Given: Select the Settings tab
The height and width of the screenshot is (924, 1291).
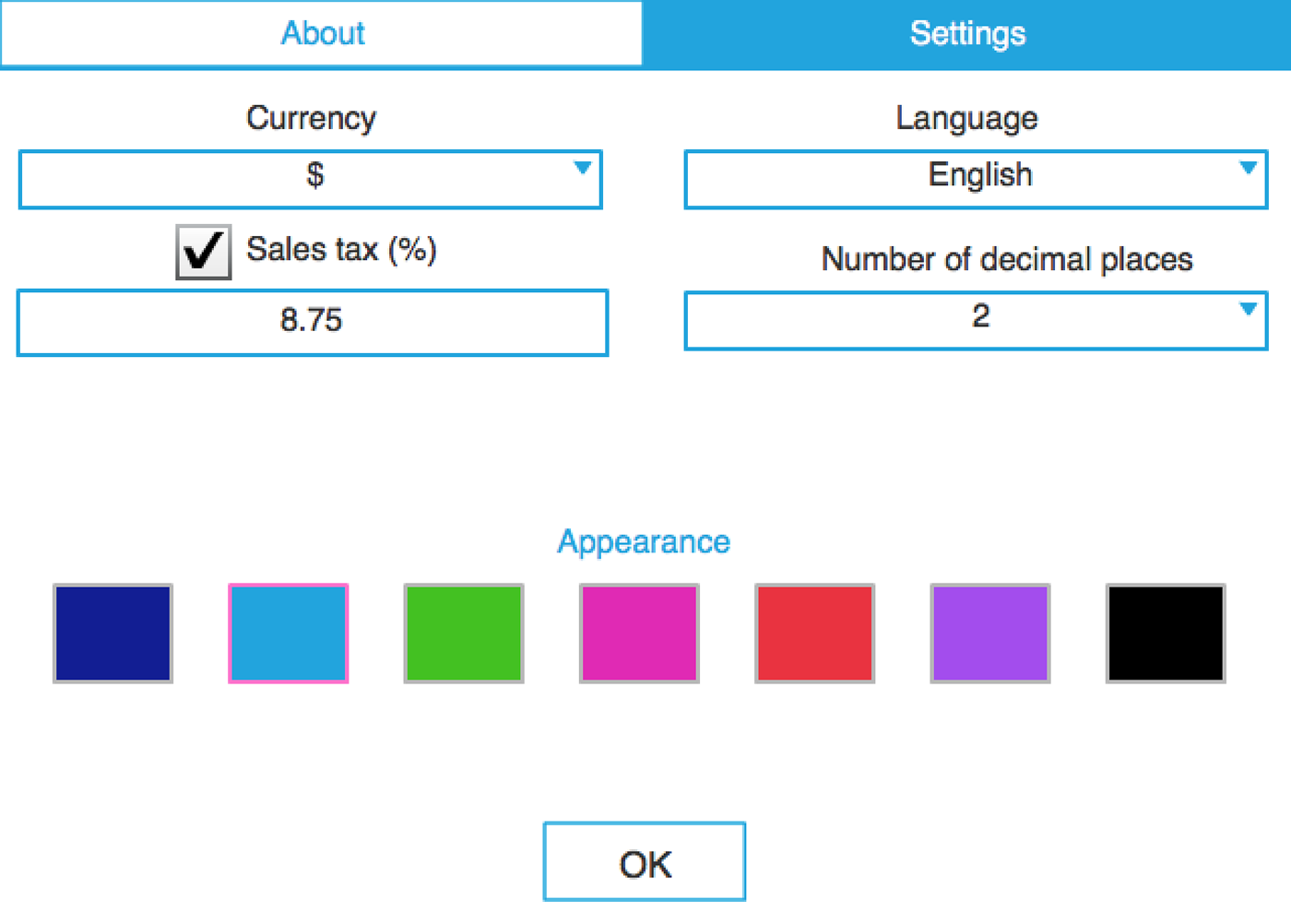Looking at the screenshot, I should tap(967, 34).
